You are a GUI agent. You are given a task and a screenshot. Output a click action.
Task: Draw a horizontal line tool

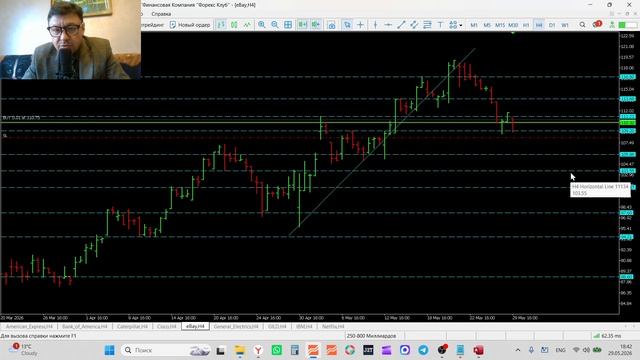tap(388, 25)
